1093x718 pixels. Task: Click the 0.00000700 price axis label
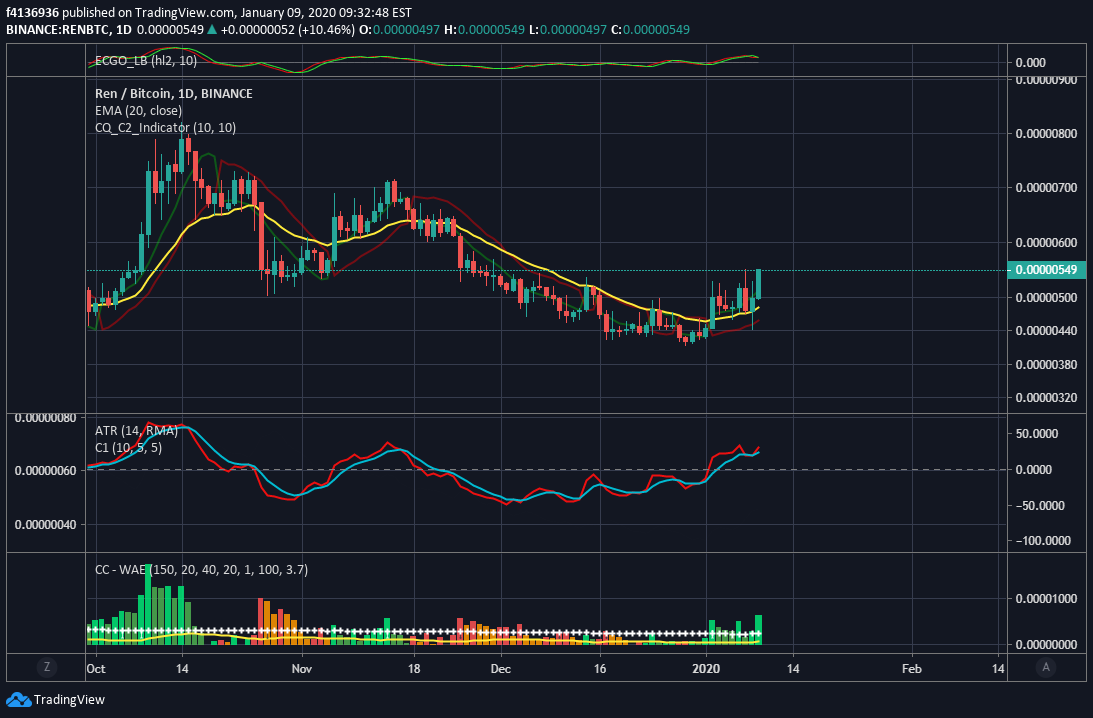[1046, 188]
